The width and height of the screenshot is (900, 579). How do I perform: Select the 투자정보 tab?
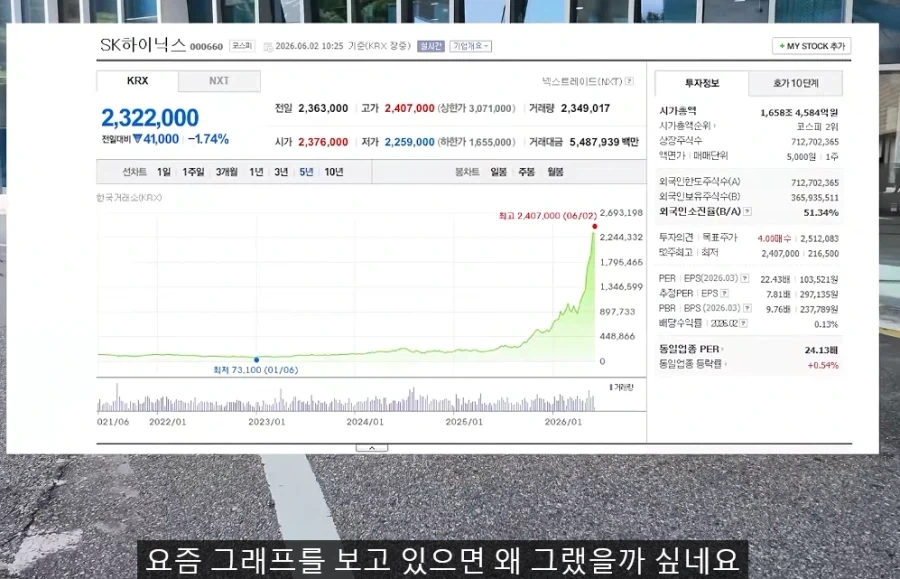click(x=701, y=83)
